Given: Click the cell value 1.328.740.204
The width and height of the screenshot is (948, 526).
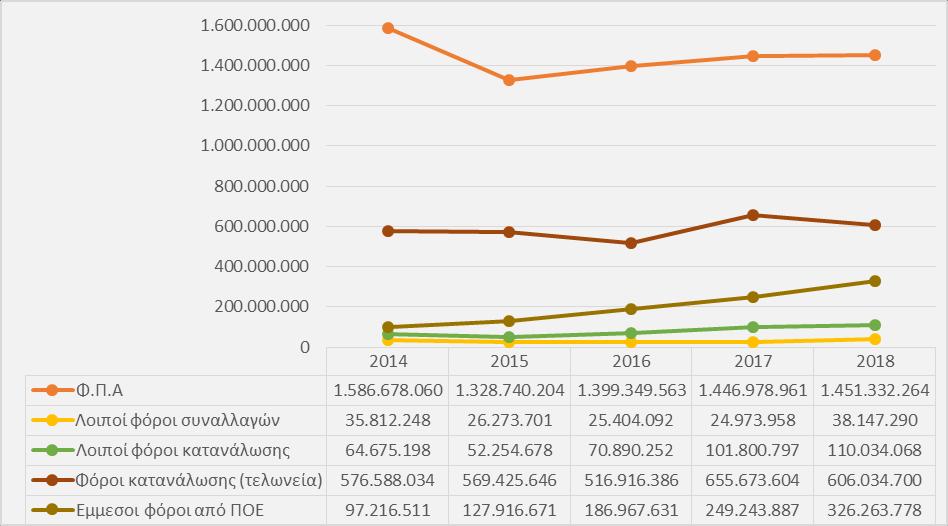Looking at the screenshot, I should pyautogui.click(x=510, y=391).
